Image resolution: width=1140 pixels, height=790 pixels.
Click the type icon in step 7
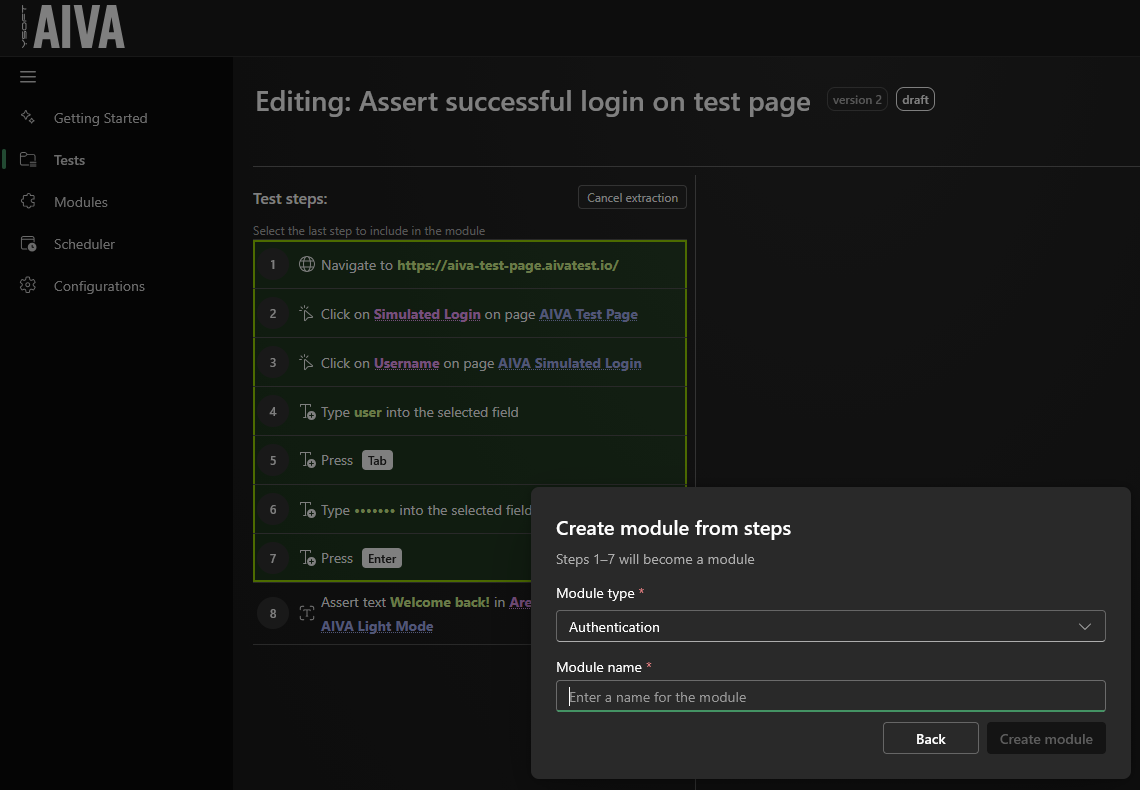pyautogui.click(x=308, y=558)
